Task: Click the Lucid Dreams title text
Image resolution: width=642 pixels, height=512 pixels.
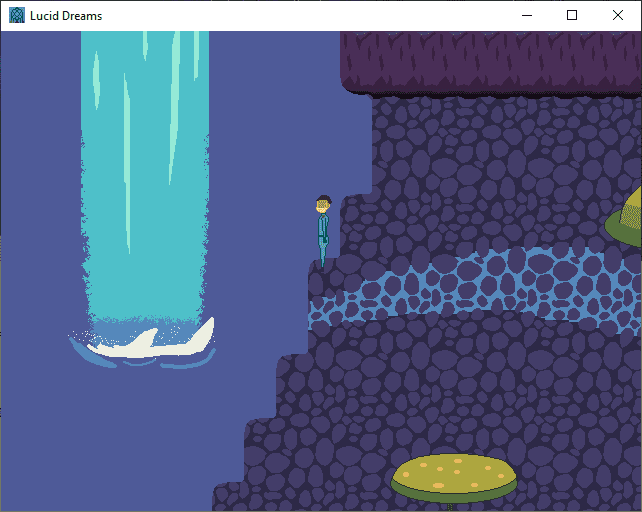Action: pyautogui.click(x=66, y=16)
